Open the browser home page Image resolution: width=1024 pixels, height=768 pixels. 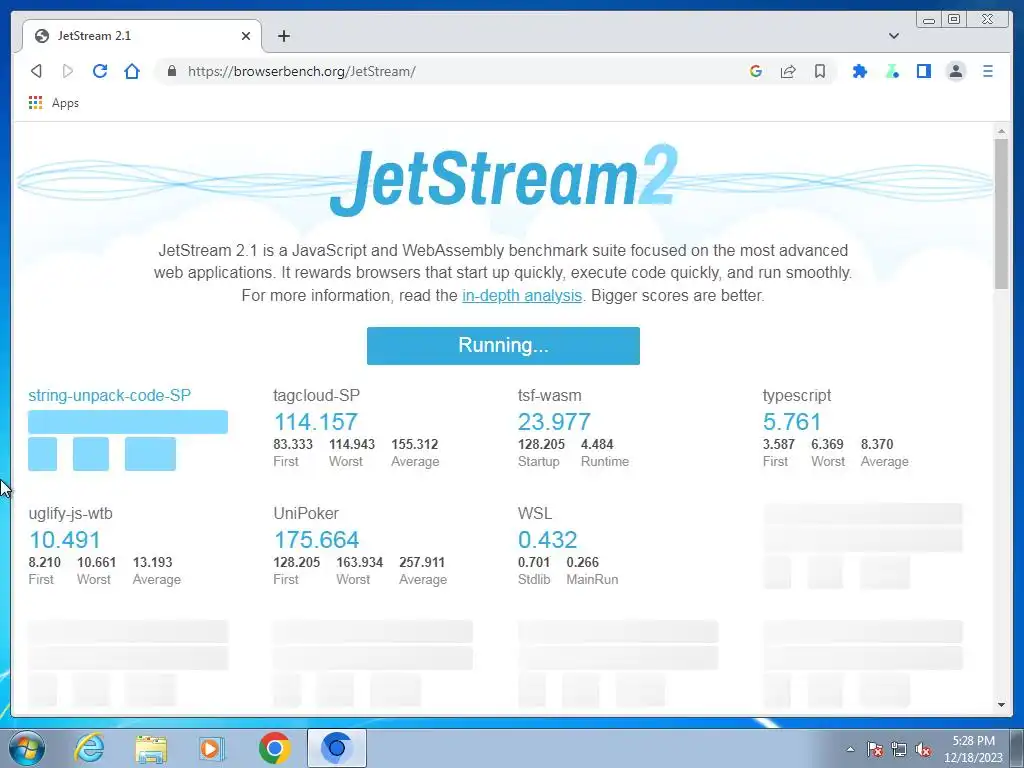click(132, 71)
